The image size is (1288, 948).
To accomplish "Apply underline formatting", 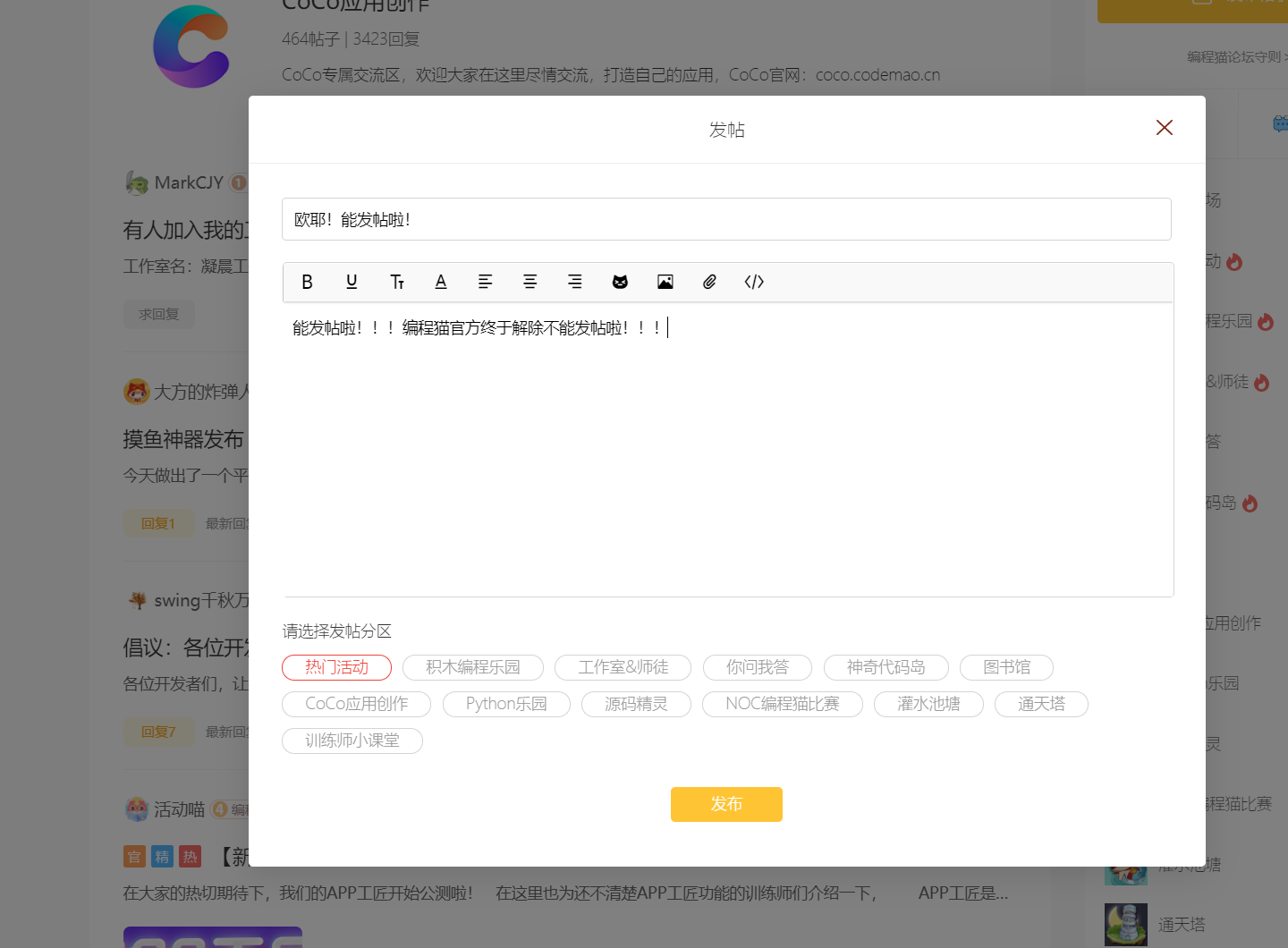I will click(x=352, y=282).
